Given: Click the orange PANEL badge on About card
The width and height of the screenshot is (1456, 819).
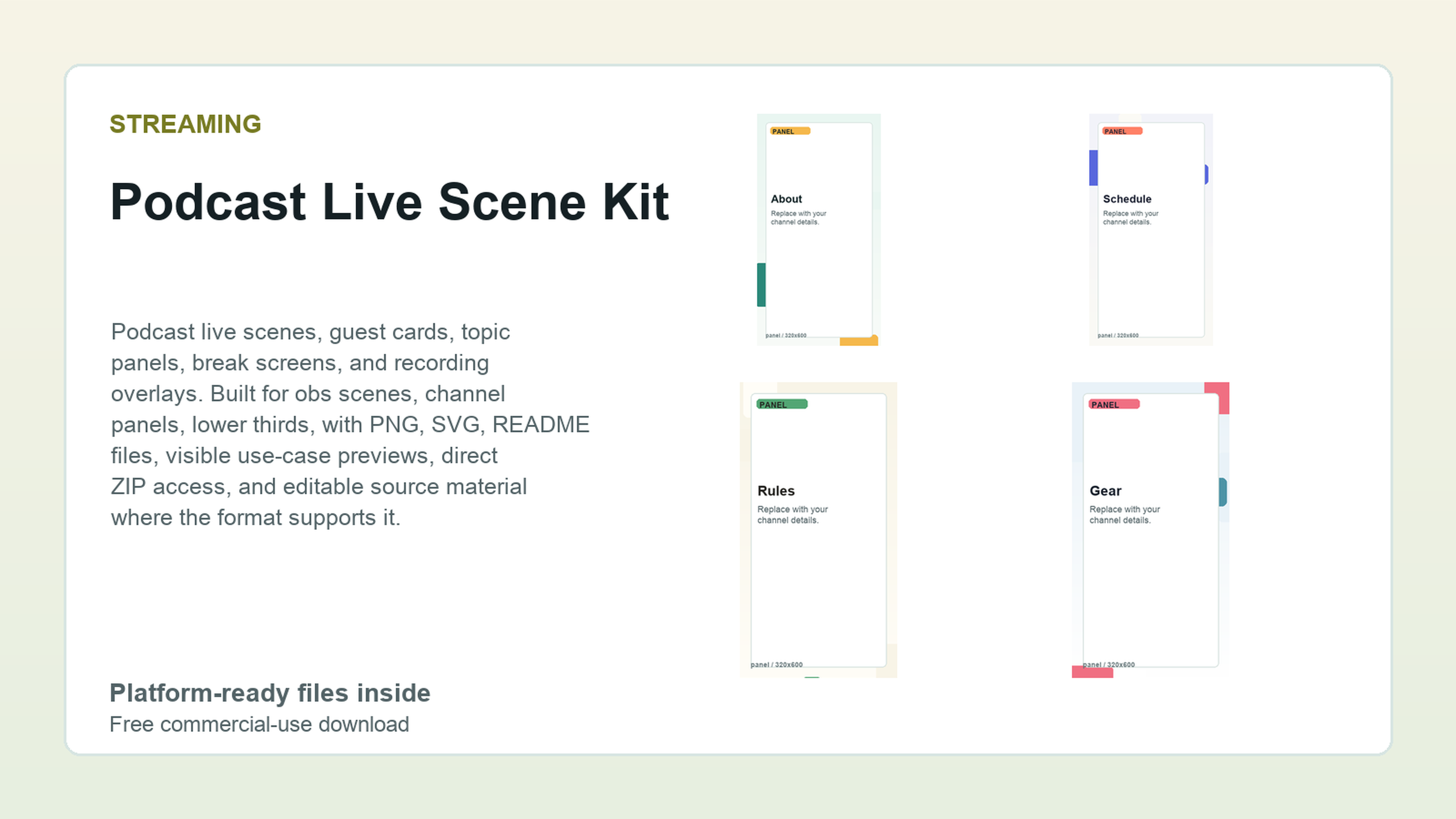Looking at the screenshot, I should [x=789, y=131].
